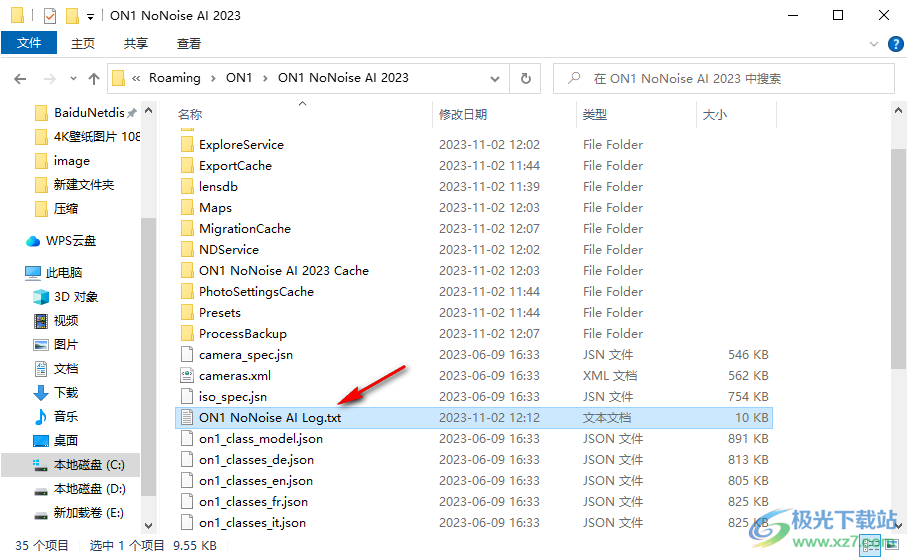Go up one folder level arrow
This screenshot has height=558, width=908.
click(x=94, y=79)
